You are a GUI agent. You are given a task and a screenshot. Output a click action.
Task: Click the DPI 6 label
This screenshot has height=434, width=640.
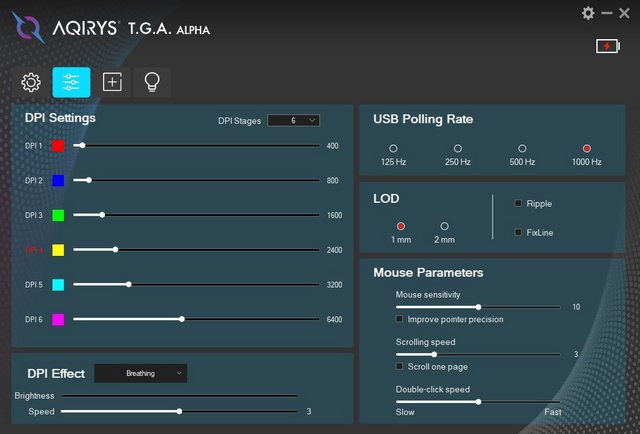coord(33,319)
